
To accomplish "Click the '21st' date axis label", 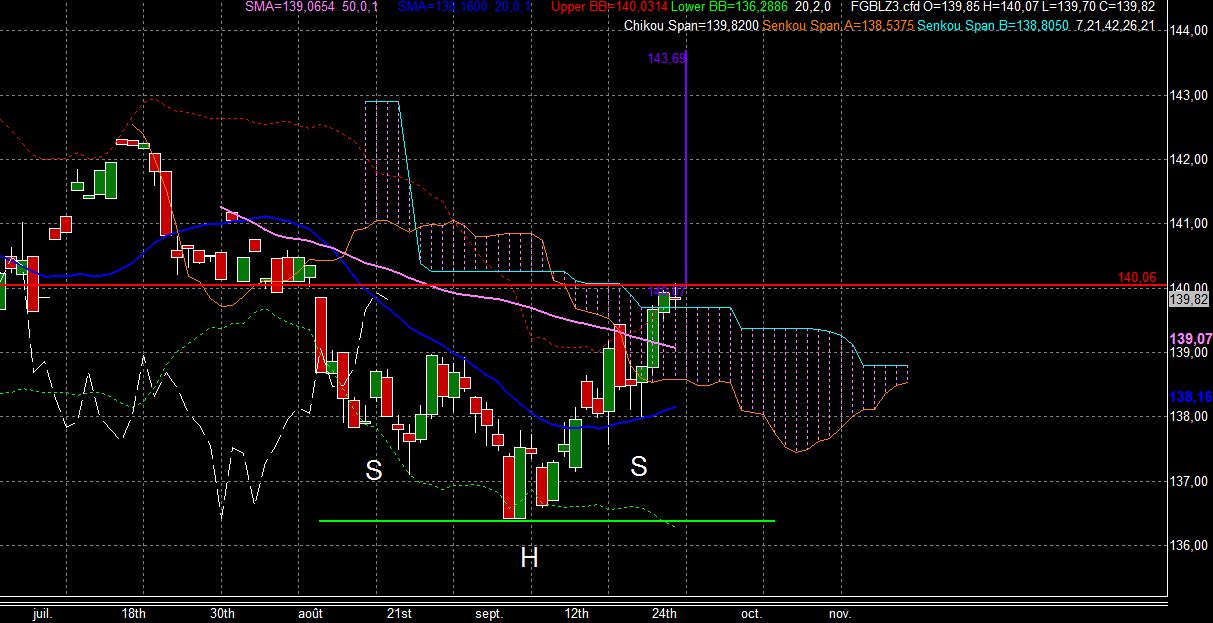I will (398, 613).
